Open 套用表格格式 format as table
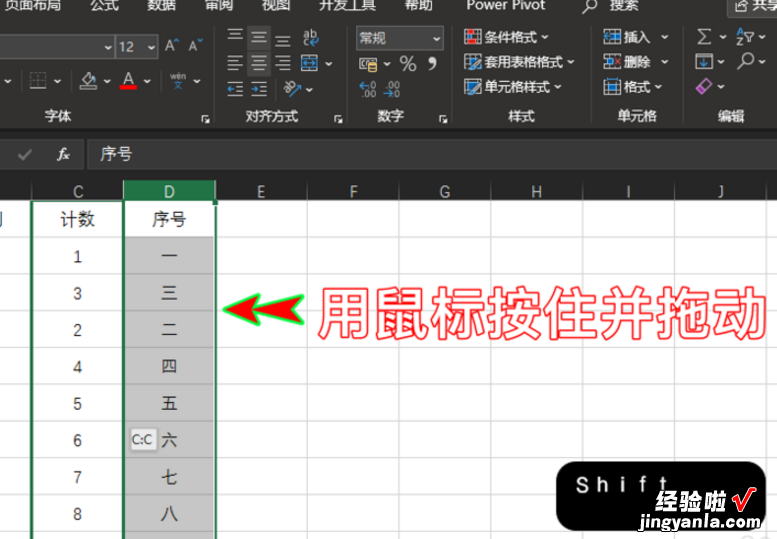This screenshot has height=539, width=777. click(519, 61)
